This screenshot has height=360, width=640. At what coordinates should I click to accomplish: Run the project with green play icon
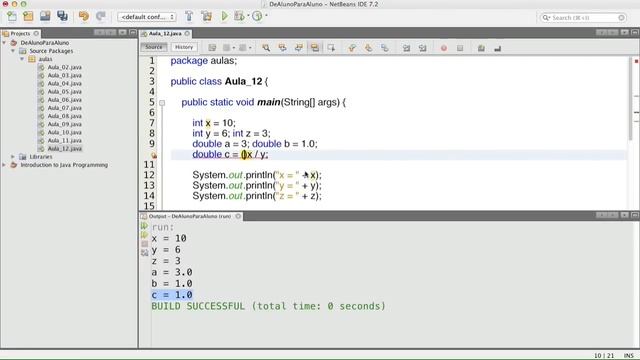[x=224, y=16]
